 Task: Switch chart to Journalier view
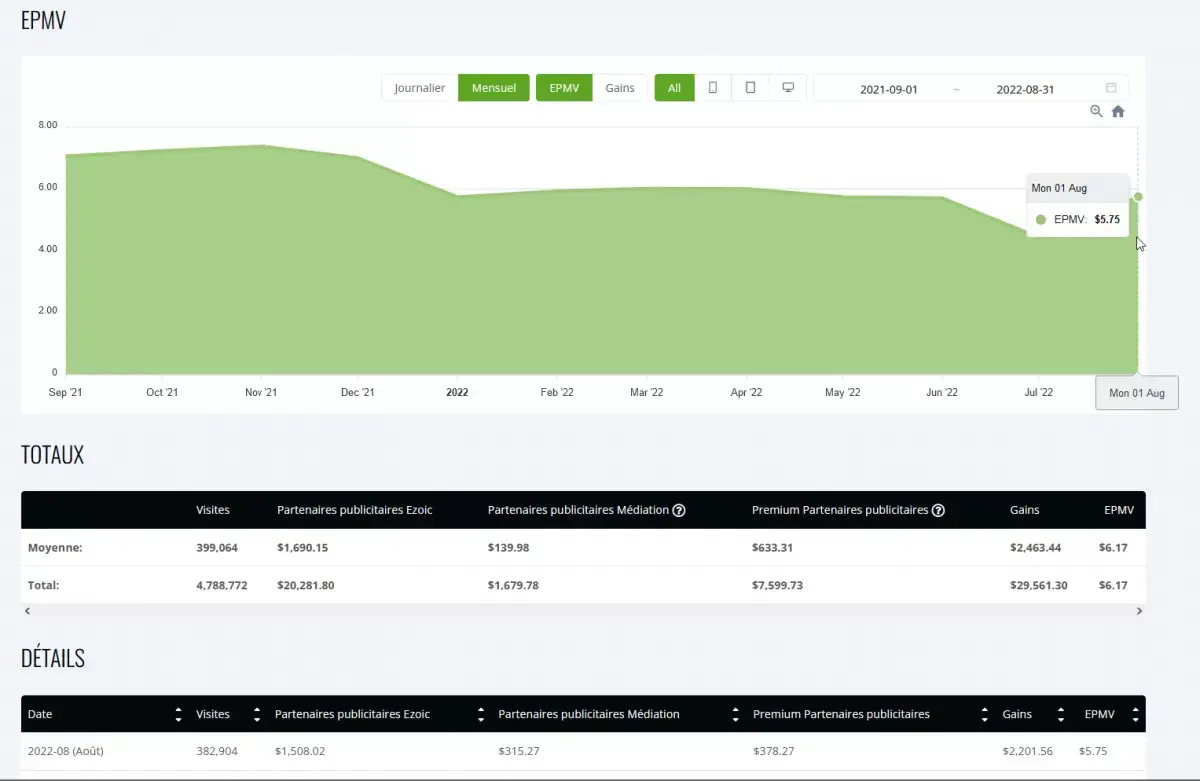[419, 88]
